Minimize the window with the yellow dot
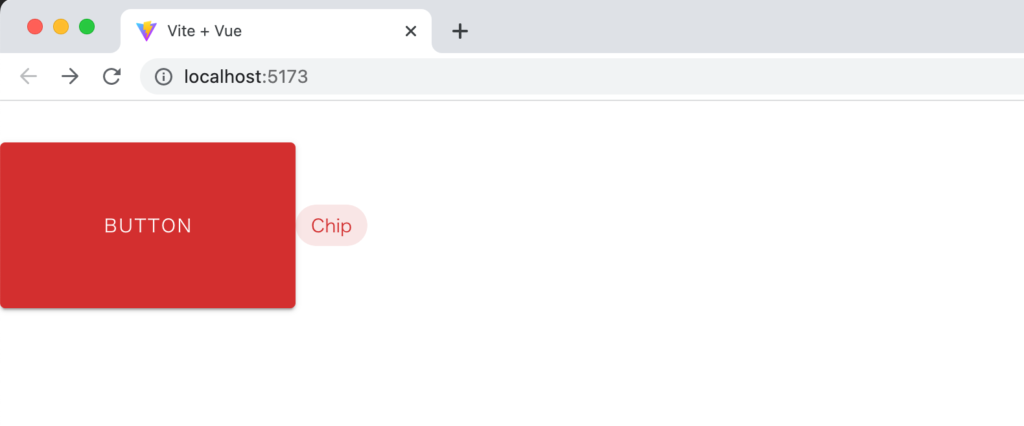The width and height of the screenshot is (1024, 426). tap(61, 27)
